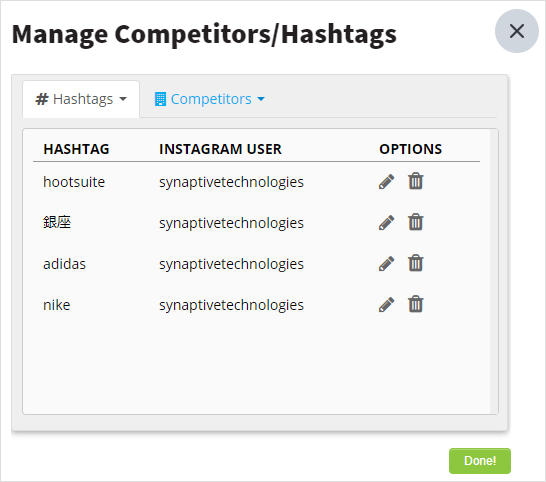
Task: Click the INSTAGRAM USER column header
Action: pos(220,149)
